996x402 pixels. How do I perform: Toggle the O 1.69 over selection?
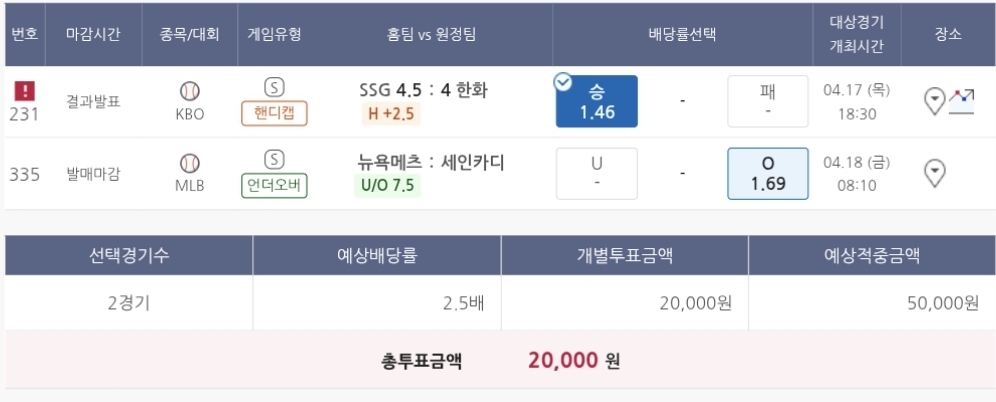click(767, 174)
